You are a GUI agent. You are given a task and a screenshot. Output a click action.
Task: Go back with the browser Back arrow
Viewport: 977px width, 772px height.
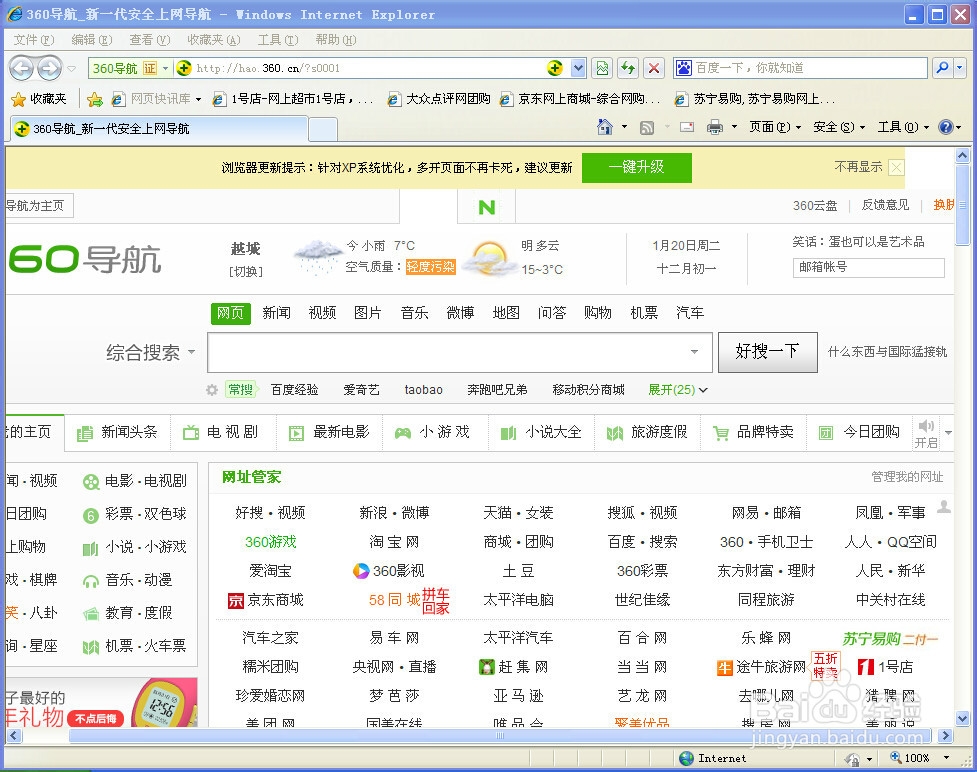click(22, 68)
